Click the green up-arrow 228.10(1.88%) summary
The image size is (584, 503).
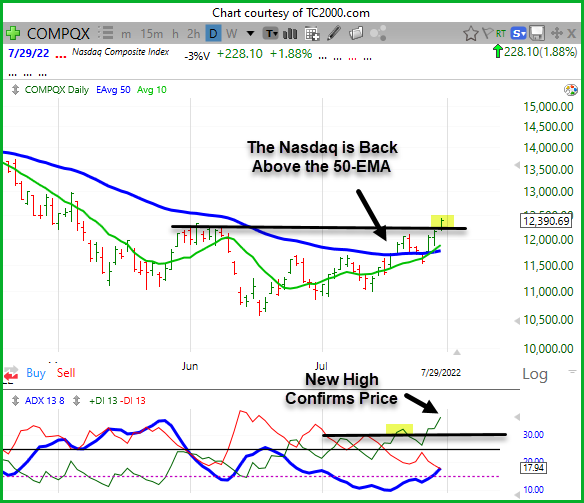pyautogui.click(x=535, y=51)
